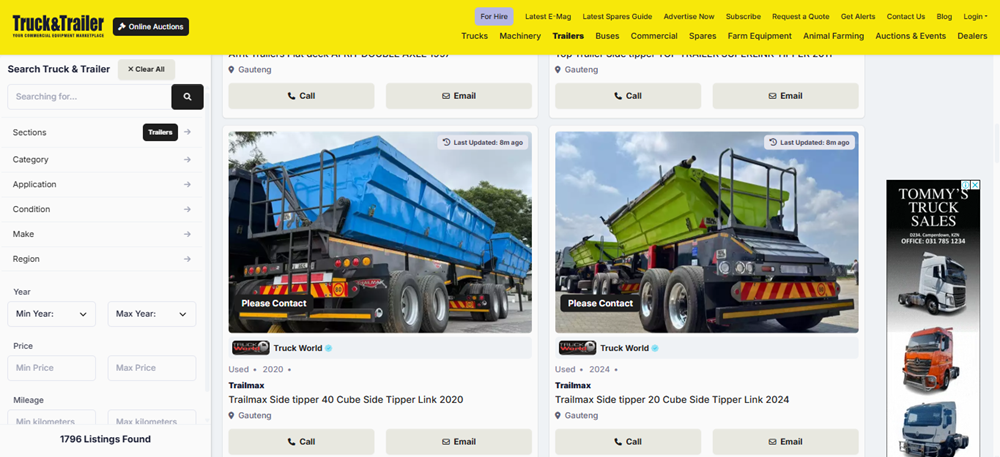Focus the Max kilometers field

click(152, 419)
